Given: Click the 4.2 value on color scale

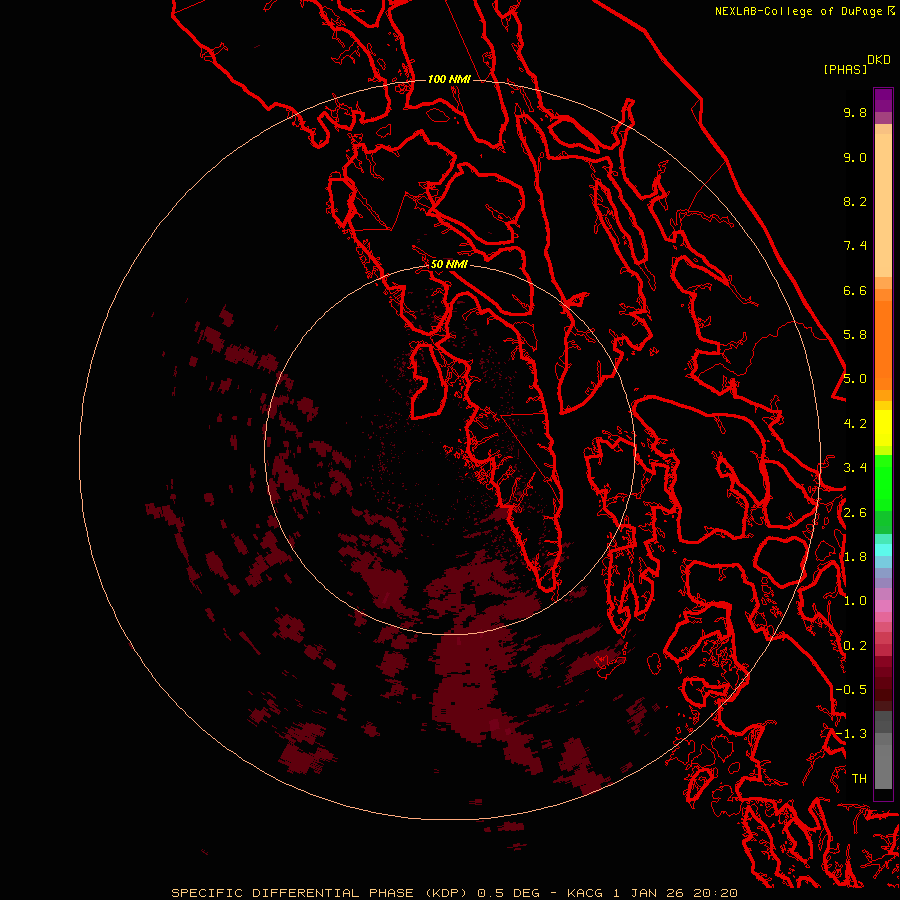Looking at the screenshot, I should 855,424.
